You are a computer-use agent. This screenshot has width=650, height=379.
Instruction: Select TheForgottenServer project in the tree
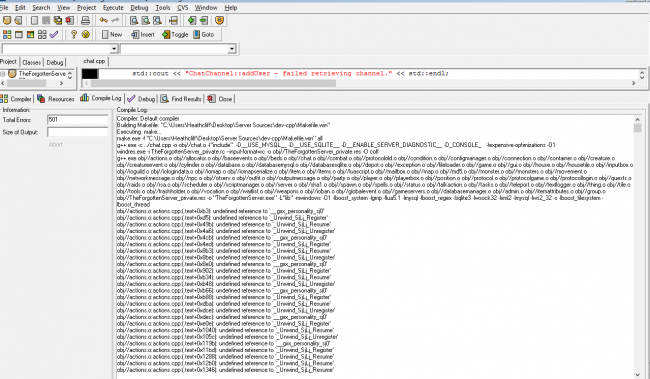tap(42, 73)
